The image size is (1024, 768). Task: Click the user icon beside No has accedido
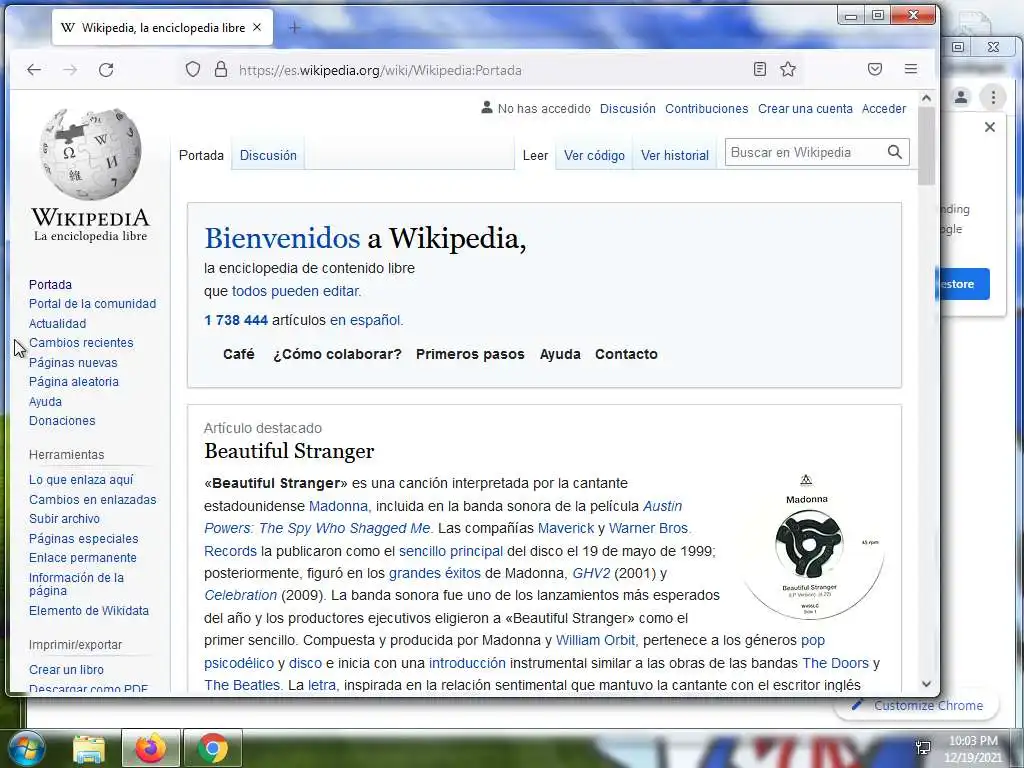(x=487, y=108)
